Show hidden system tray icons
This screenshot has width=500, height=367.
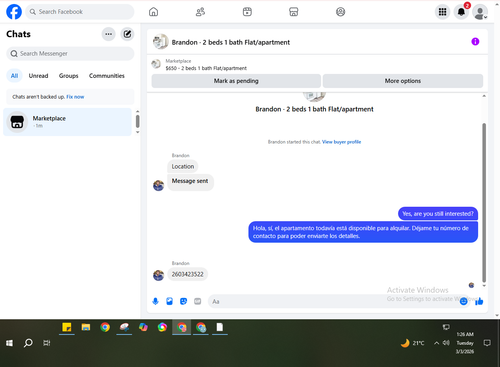pos(436,343)
